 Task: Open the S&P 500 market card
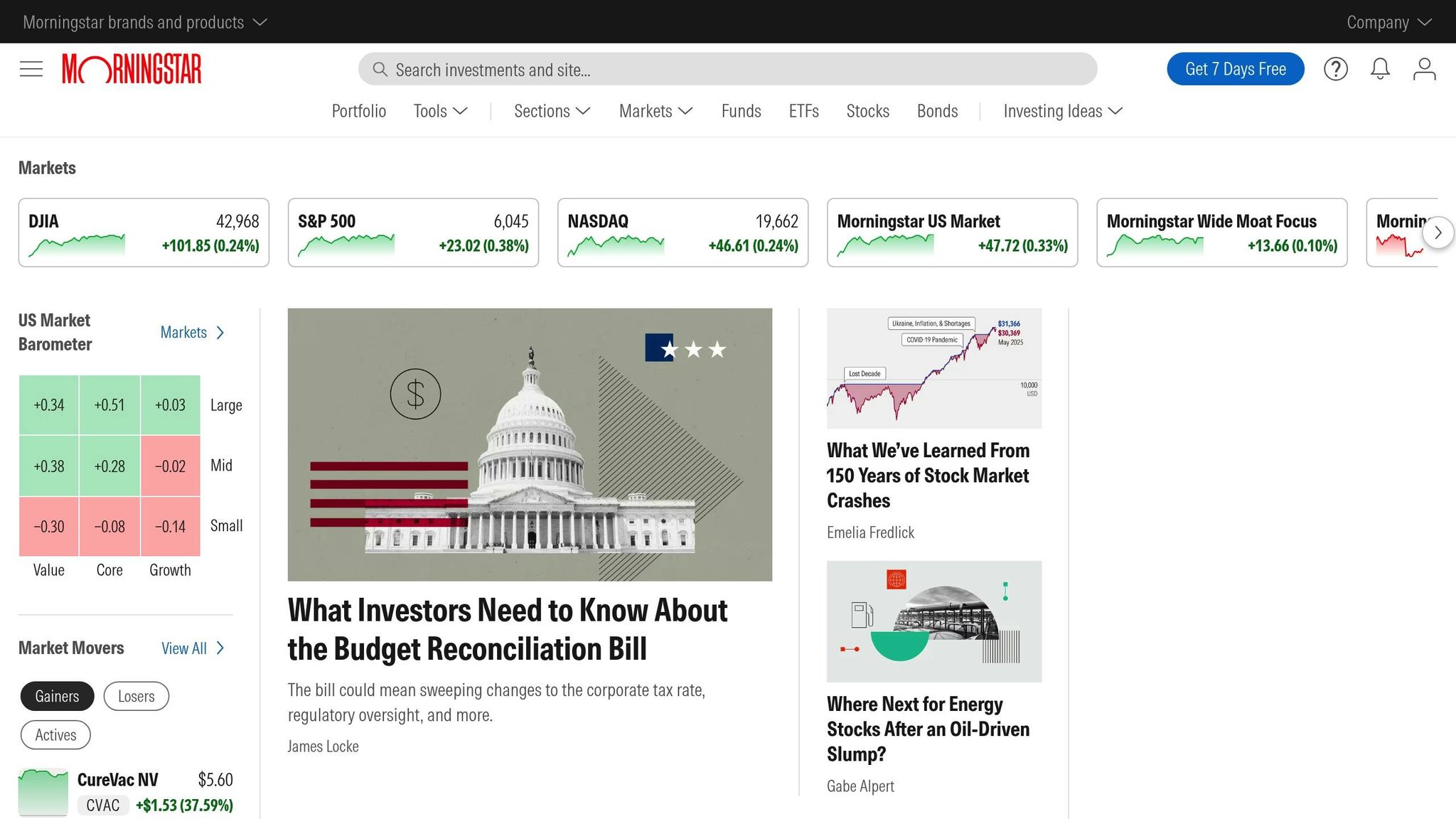(413, 232)
